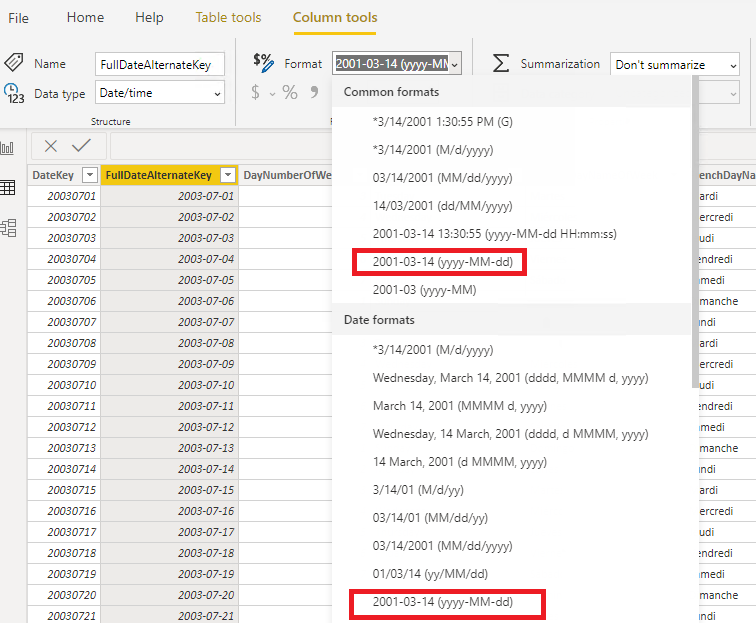Switch to Model view icon
The height and width of the screenshot is (623, 756).
click(x=8, y=228)
